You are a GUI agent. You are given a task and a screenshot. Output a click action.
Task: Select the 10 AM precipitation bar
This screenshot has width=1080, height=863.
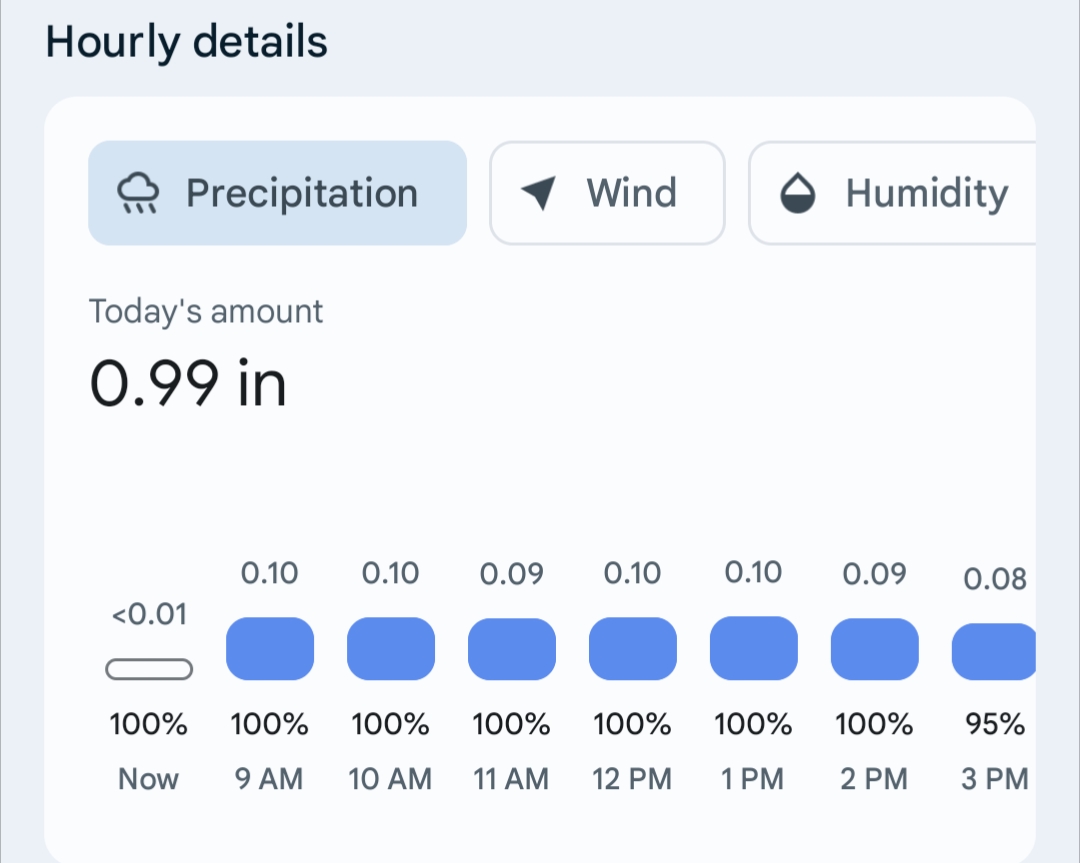pos(391,649)
